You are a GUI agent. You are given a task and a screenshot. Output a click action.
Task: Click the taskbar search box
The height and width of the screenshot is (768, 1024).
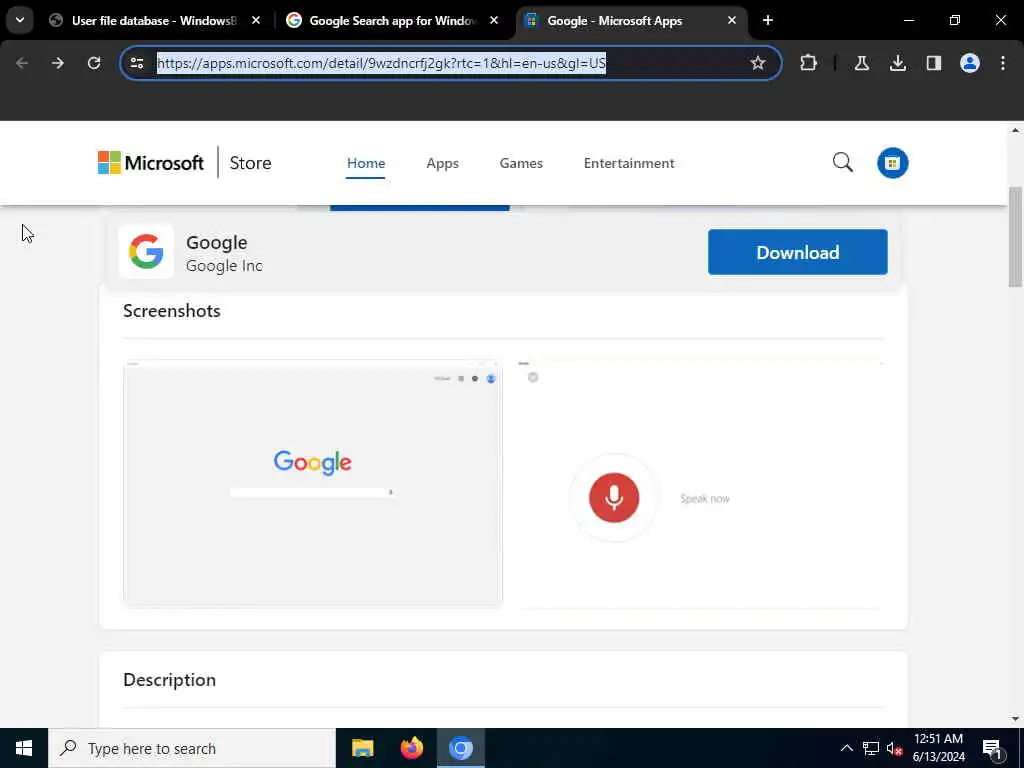point(191,748)
